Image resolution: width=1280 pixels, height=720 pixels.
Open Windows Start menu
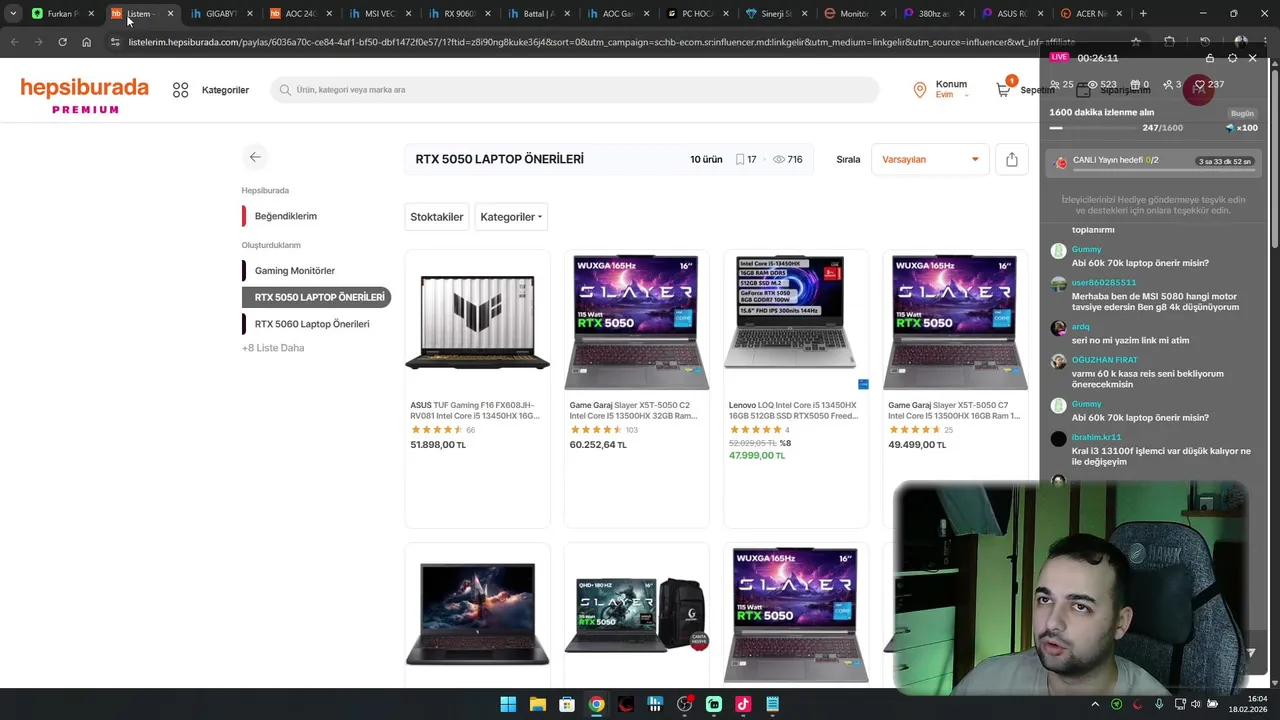coord(508,704)
